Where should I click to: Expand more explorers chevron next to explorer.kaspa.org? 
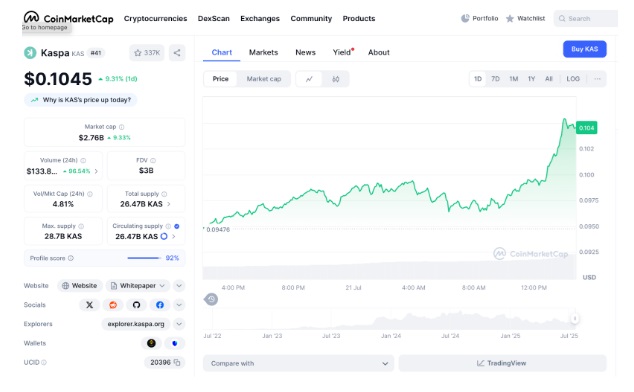tap(179, 324)
